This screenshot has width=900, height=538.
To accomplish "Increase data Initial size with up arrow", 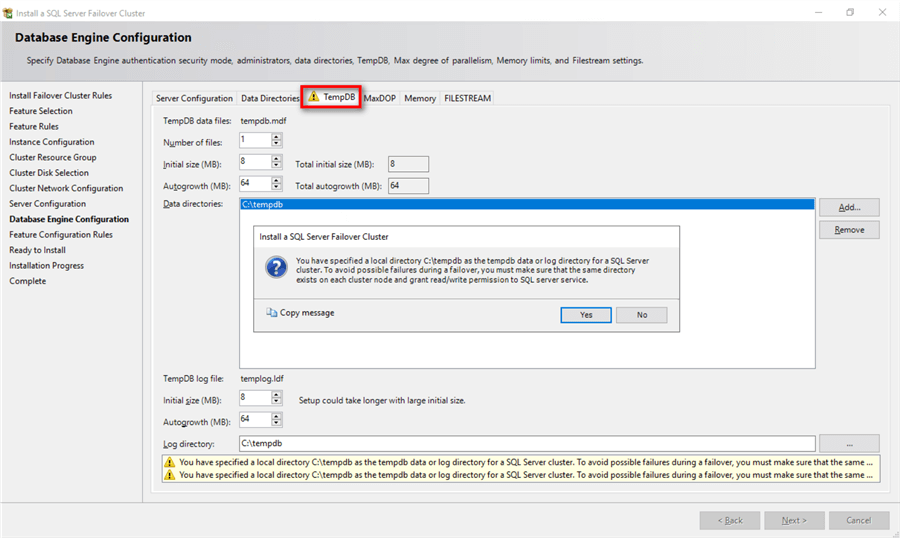I will [277, 158].
